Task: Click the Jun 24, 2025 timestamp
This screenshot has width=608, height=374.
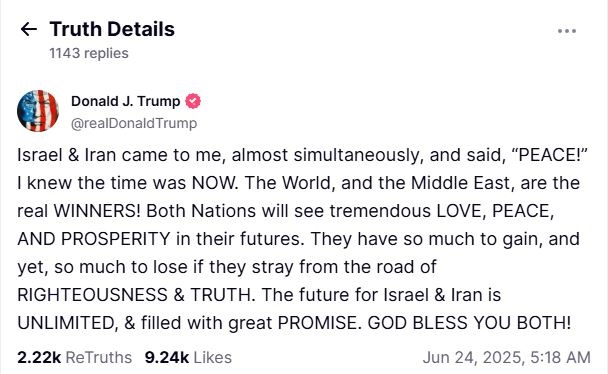Action: point(507,357)
